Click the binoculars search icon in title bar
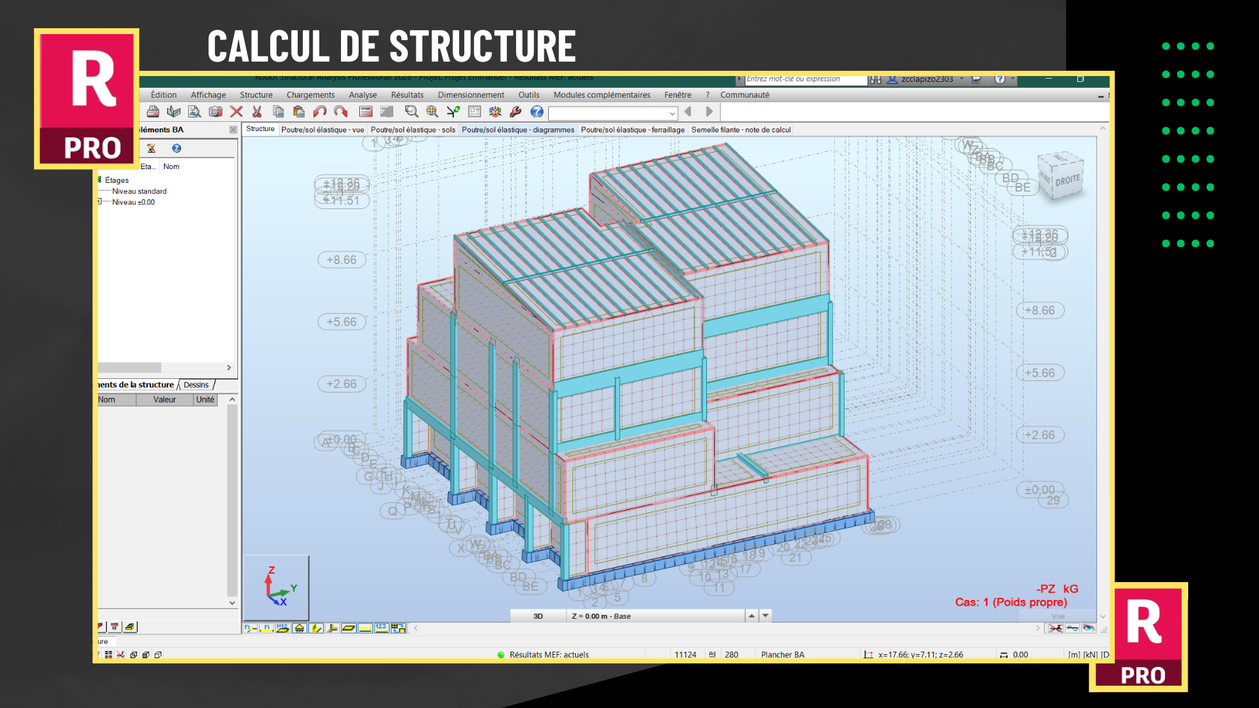This screenshot has width=1259, height=708. point(875,79)
